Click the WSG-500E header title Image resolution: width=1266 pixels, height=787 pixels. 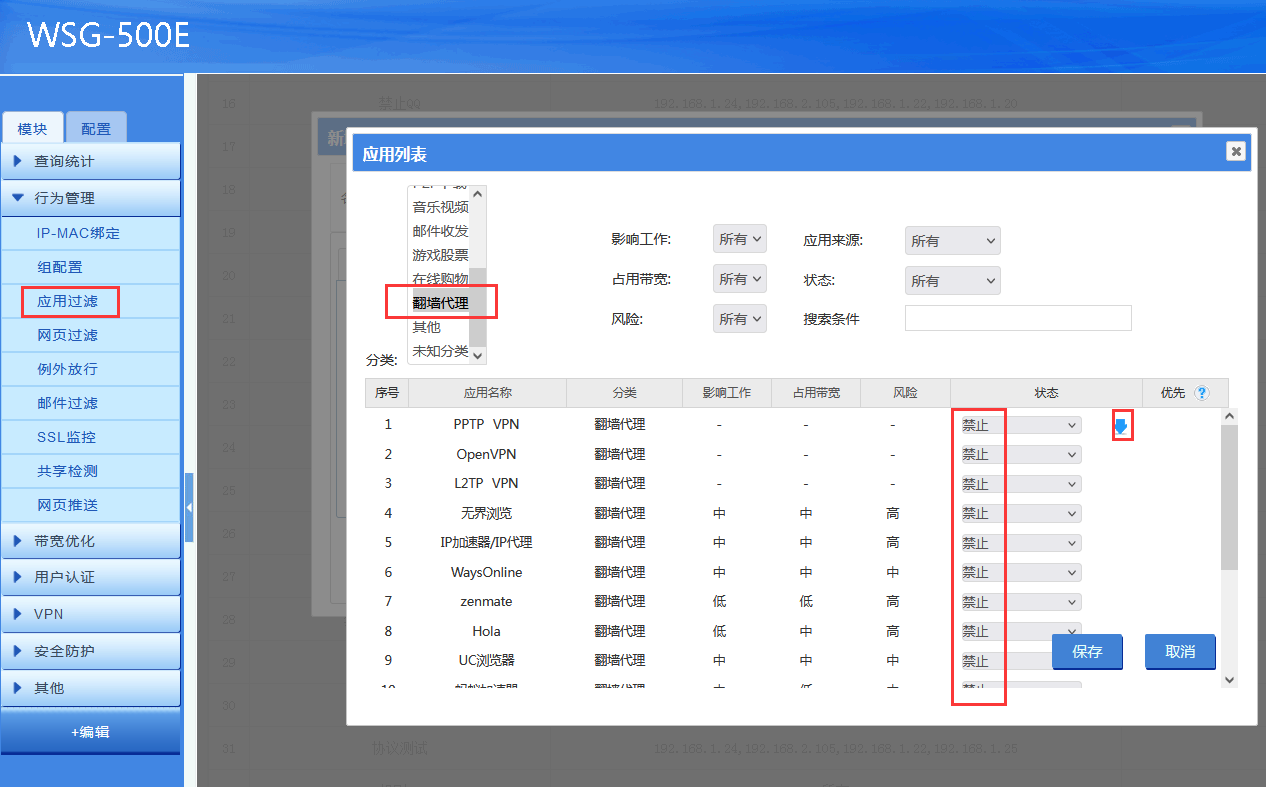[x=108, y=35]
